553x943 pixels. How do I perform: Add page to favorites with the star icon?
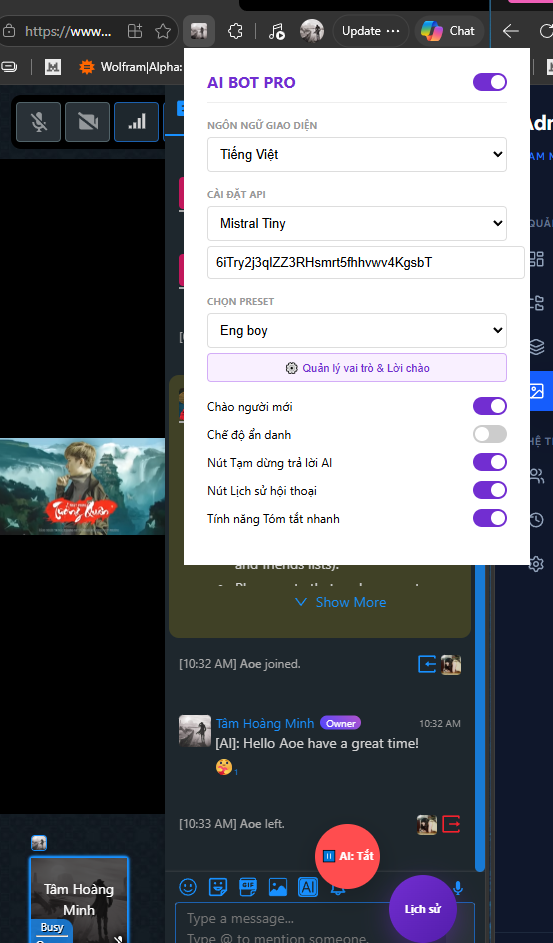pos(162,31)
